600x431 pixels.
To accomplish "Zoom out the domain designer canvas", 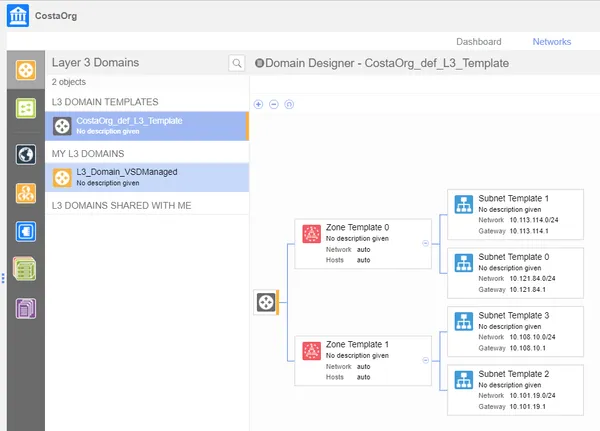I will [x=274, y=104].
